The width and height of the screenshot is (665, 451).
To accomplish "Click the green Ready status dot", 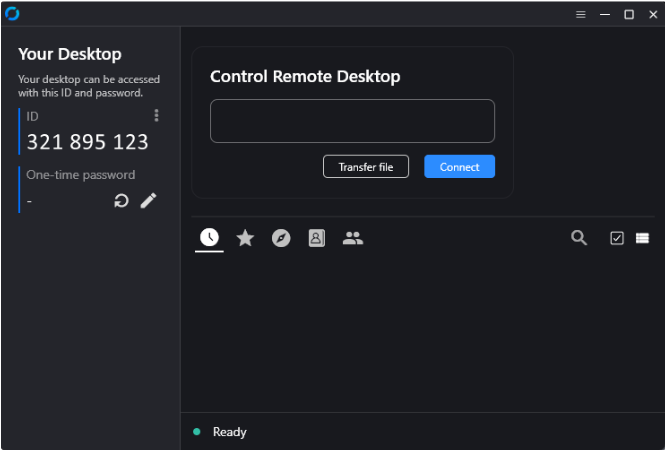I will [x=197, y=432].
